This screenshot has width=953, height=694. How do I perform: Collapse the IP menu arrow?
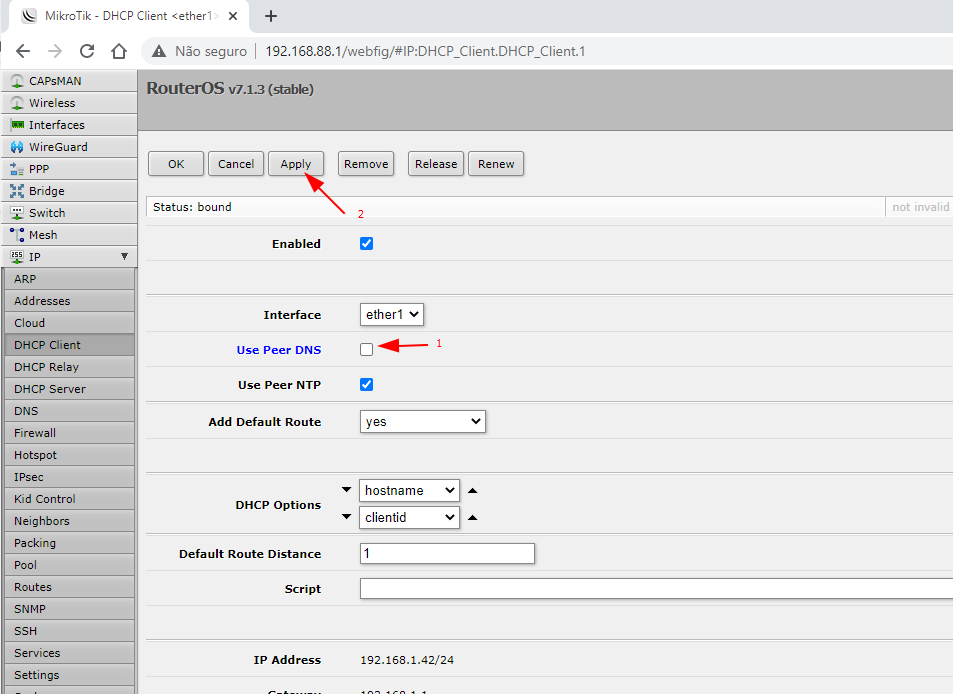(x=125, y=256)
